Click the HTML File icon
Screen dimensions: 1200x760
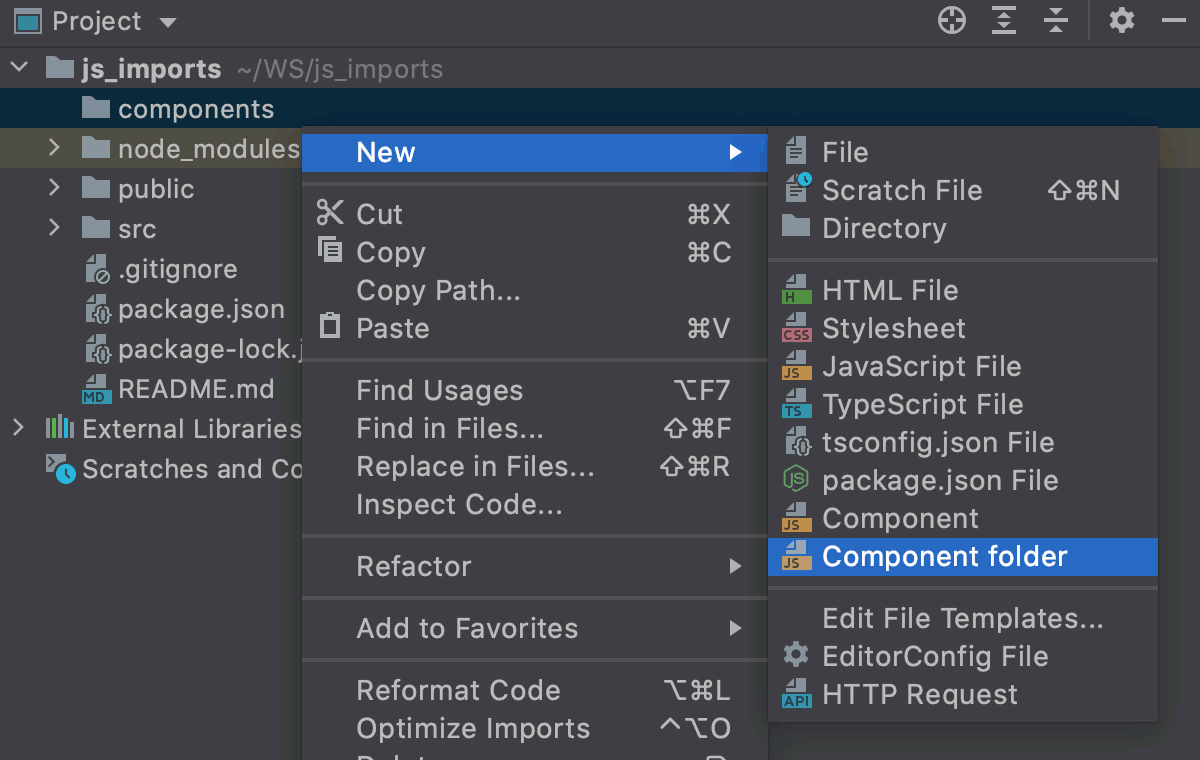797,290
